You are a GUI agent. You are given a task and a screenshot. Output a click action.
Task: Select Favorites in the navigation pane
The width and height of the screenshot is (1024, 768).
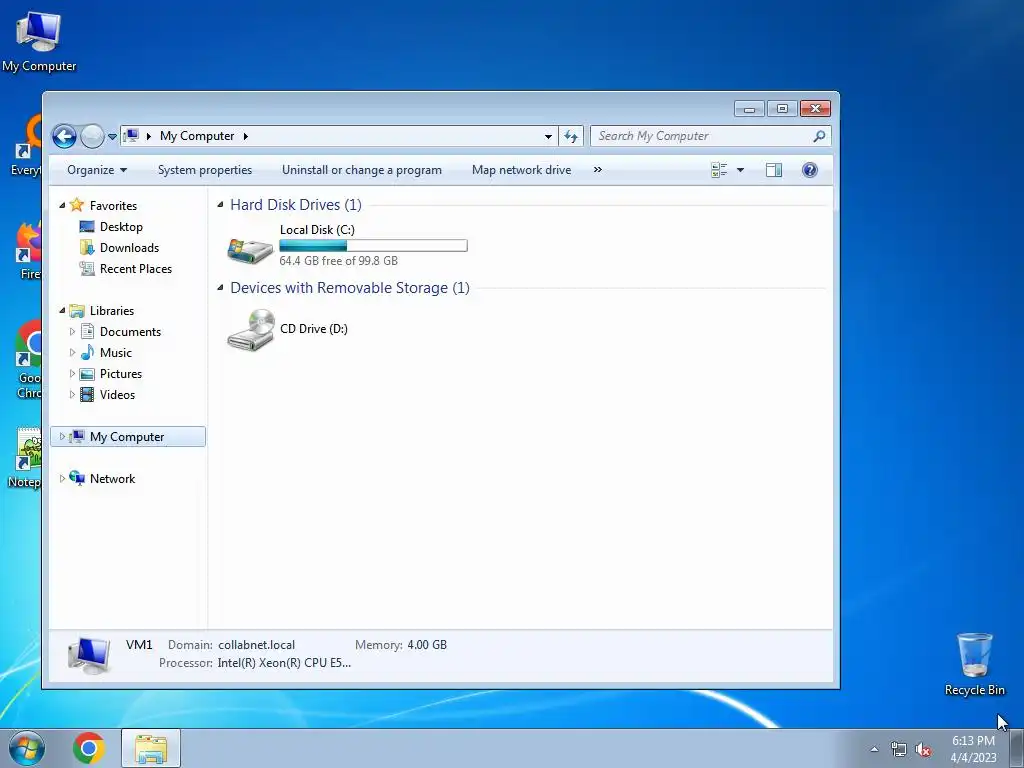(x=113, y=206)
